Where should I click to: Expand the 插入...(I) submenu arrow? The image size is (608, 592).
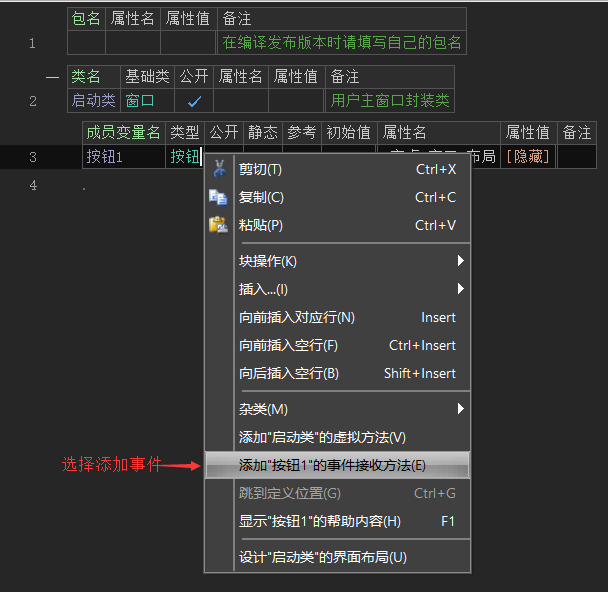[460, 288]
